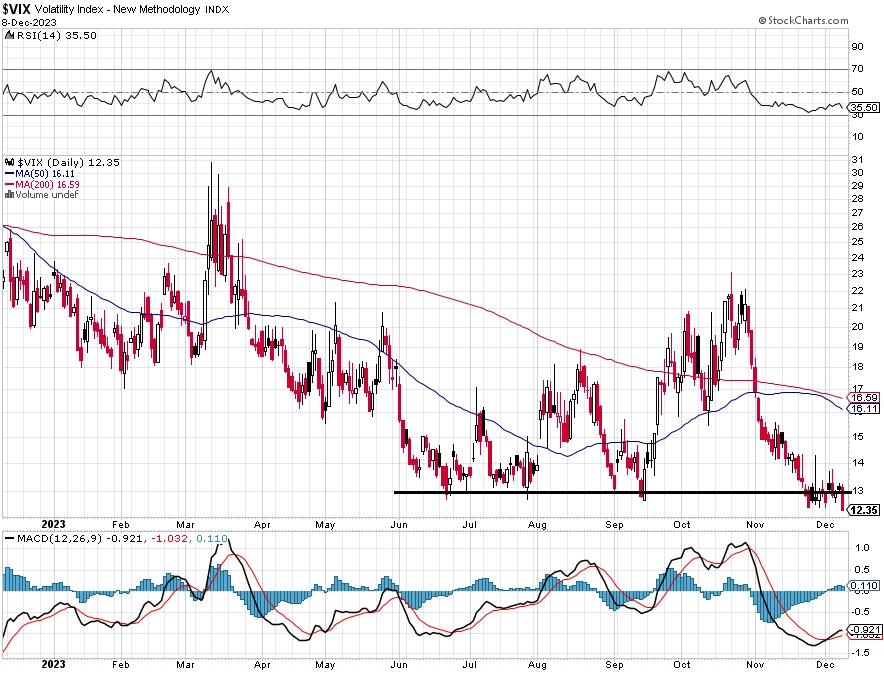
Task: Click the 16.59 MA(200) value tag
Action: (864, 397)
